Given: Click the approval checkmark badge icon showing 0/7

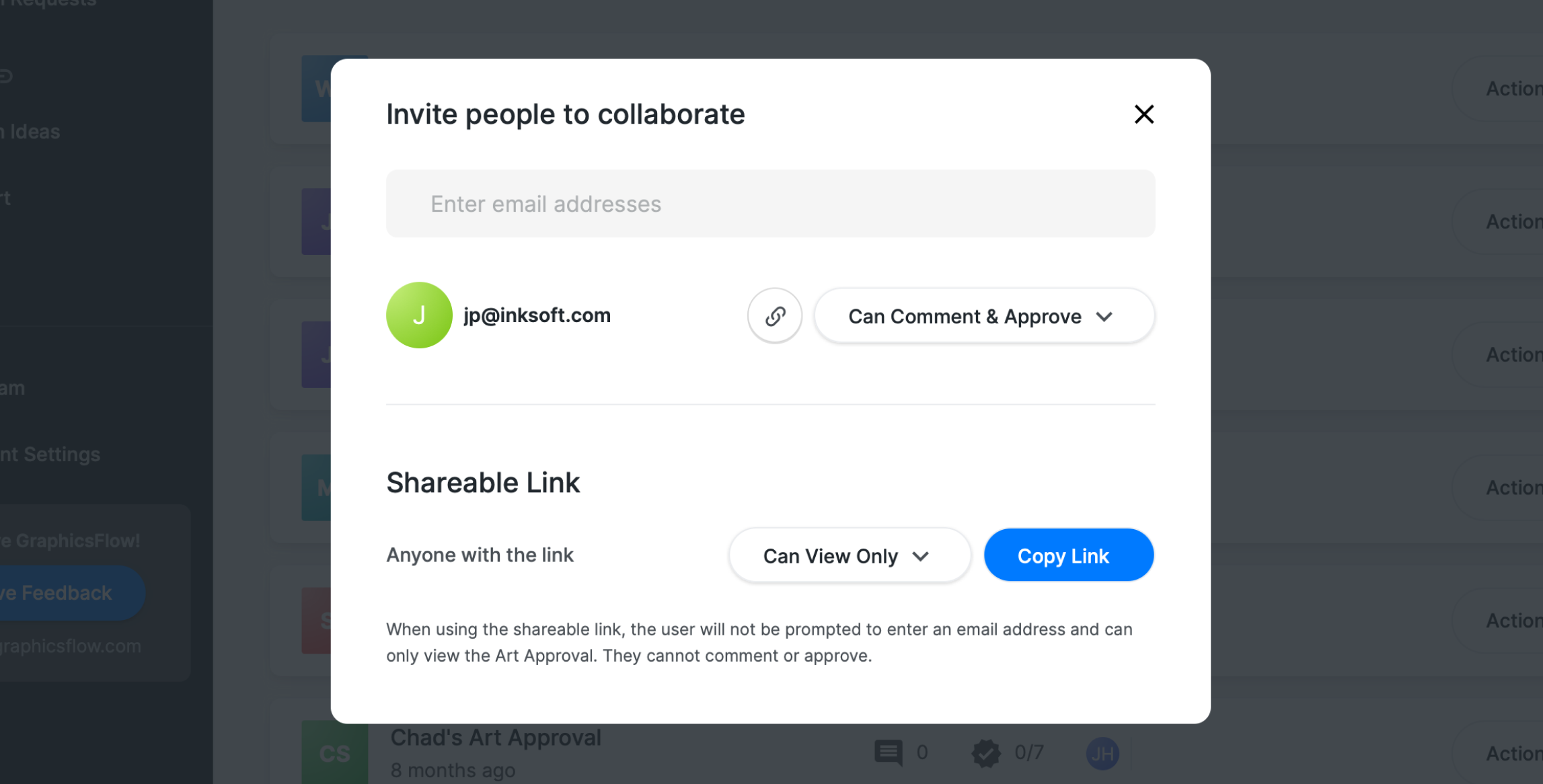Looking at the screenshot, I should [x=986, y=752].
